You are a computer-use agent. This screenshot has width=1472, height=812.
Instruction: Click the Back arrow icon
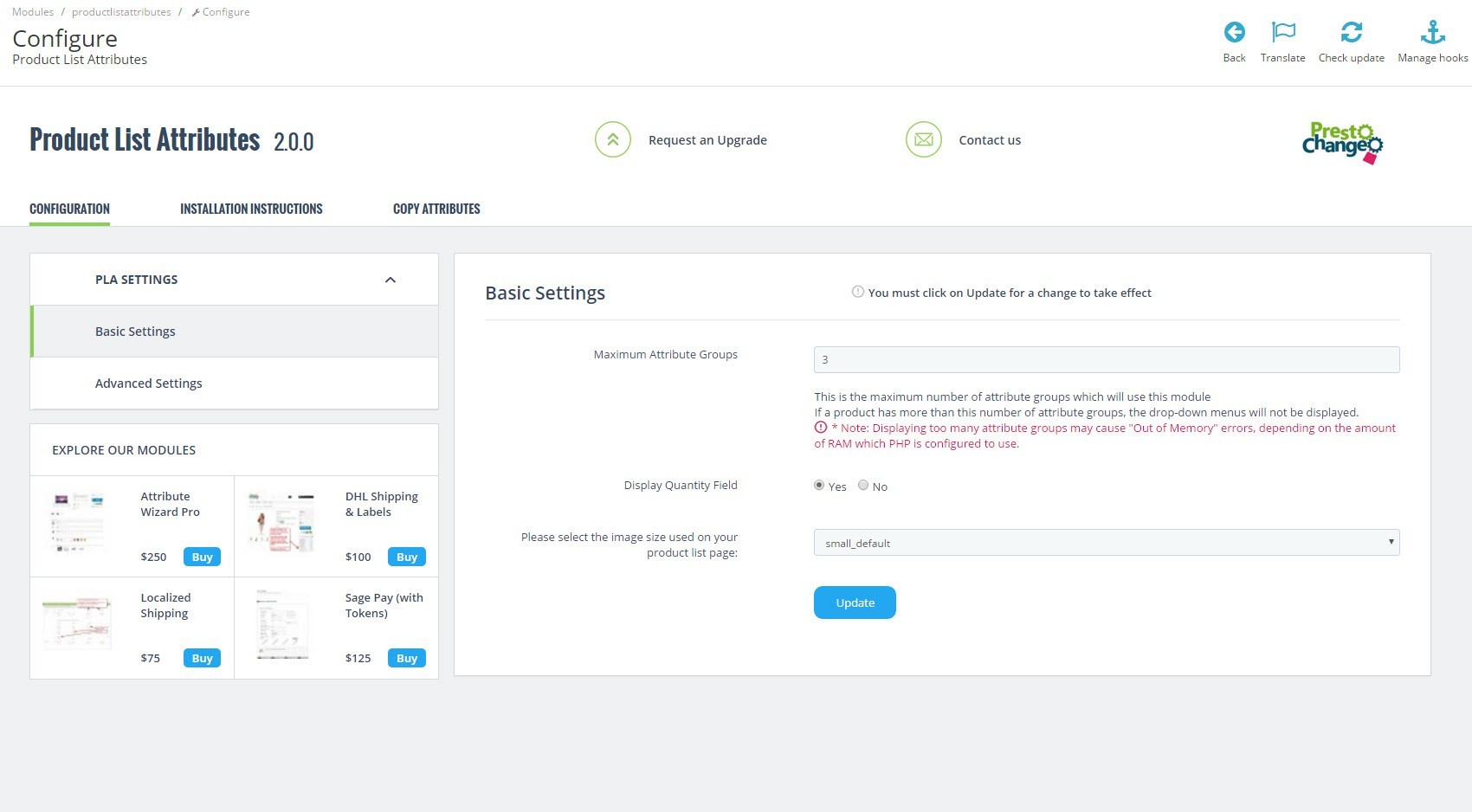click(1234, 33)
